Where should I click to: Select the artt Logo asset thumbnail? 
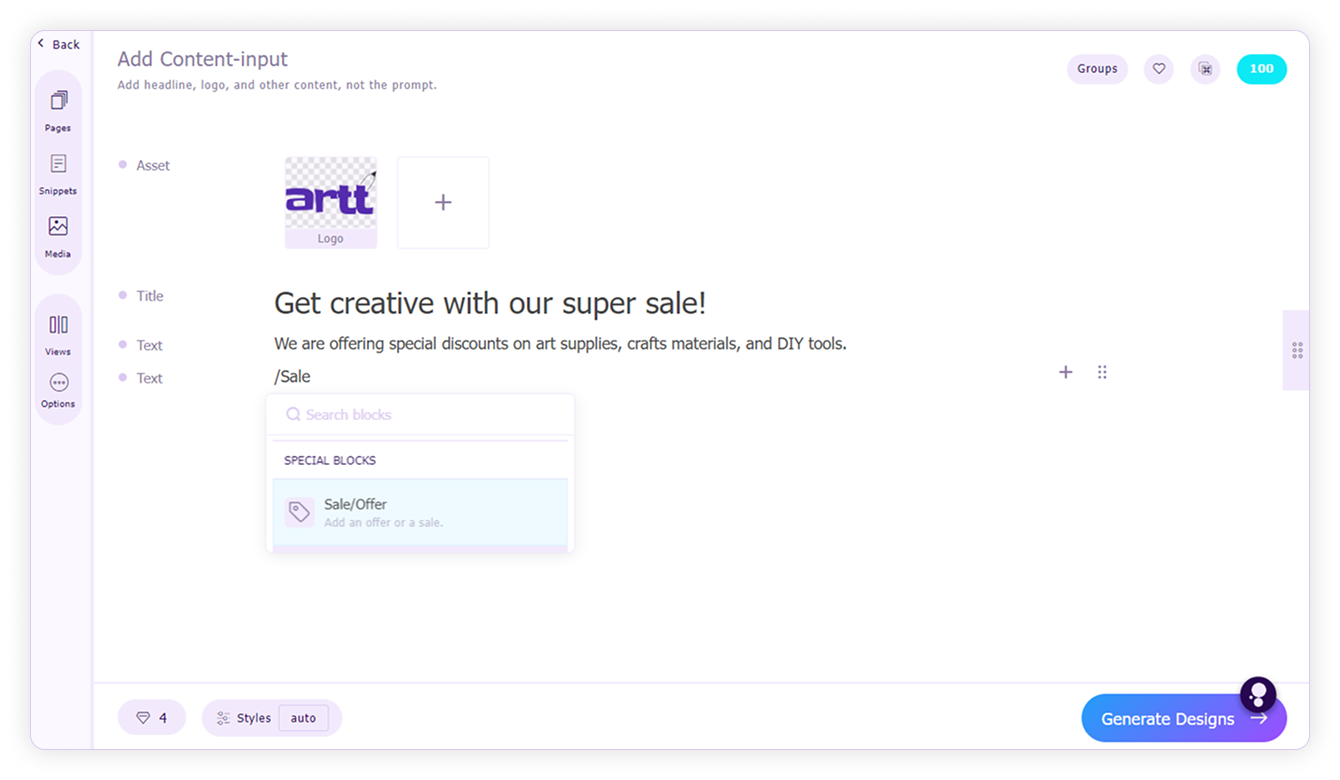coord(331,202)
